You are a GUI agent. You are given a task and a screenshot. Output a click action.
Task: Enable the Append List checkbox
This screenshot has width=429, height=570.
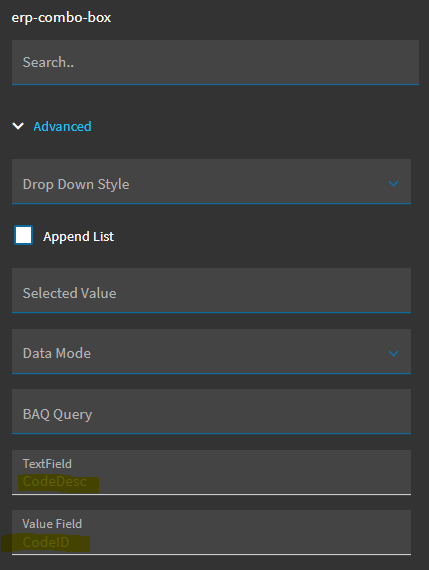[x=24, y=235]
